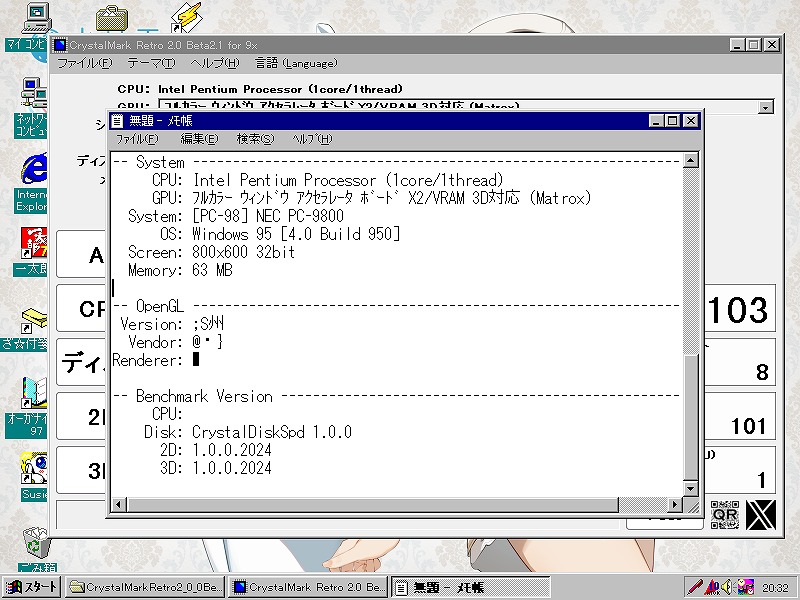Click the QR code icon in CrystalMark
Screen dimensions: 800x600
coord(724,515)
